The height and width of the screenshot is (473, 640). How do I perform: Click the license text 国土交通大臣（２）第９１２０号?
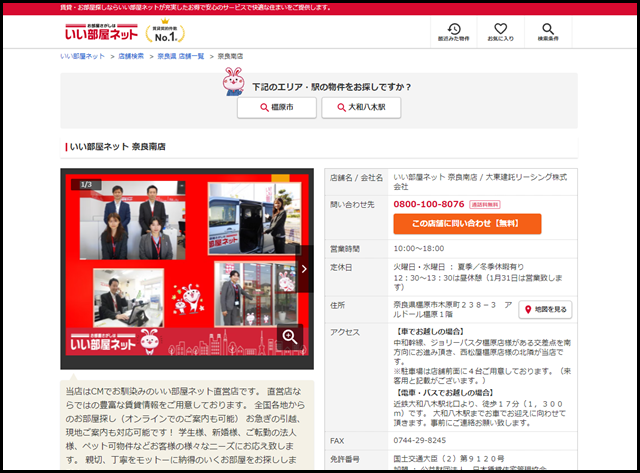point(449,459)
